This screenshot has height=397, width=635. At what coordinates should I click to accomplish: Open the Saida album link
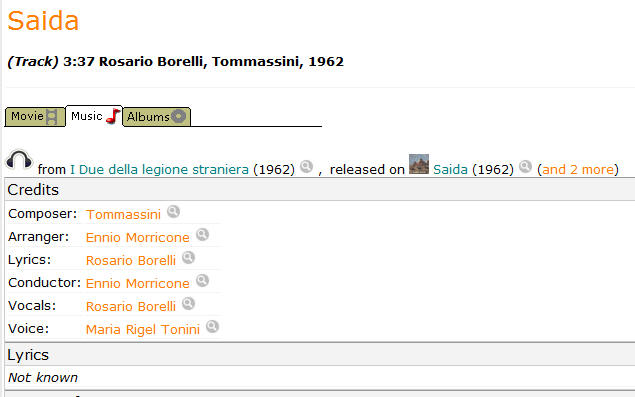tap(450, 169)
